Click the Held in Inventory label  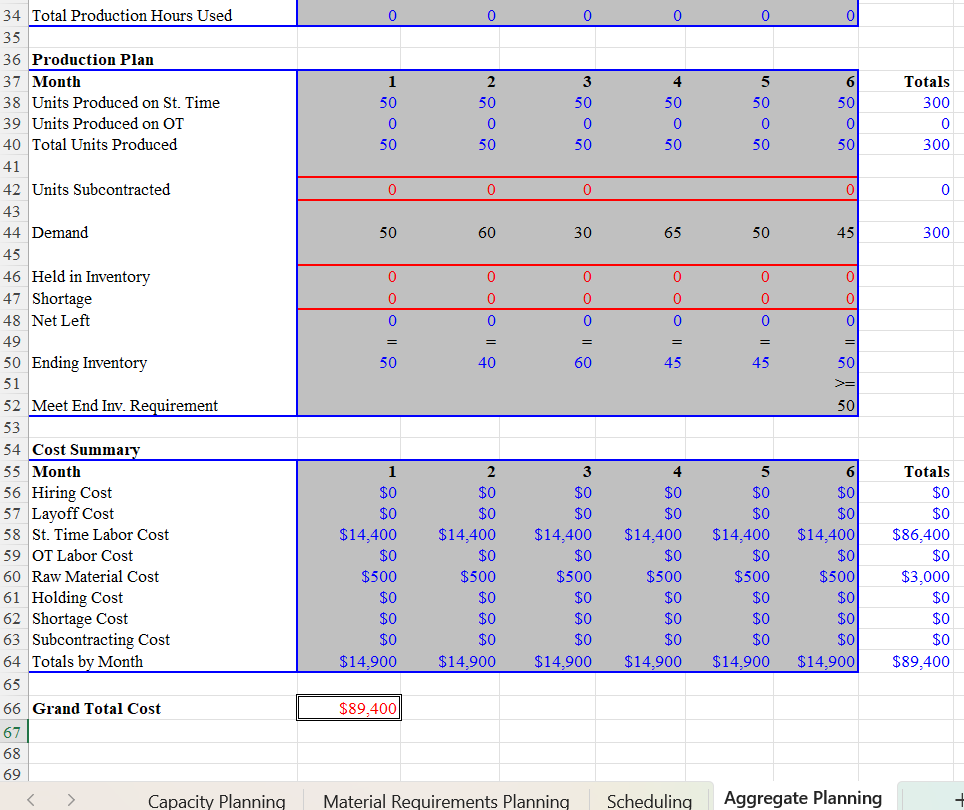tap(91, 277)
